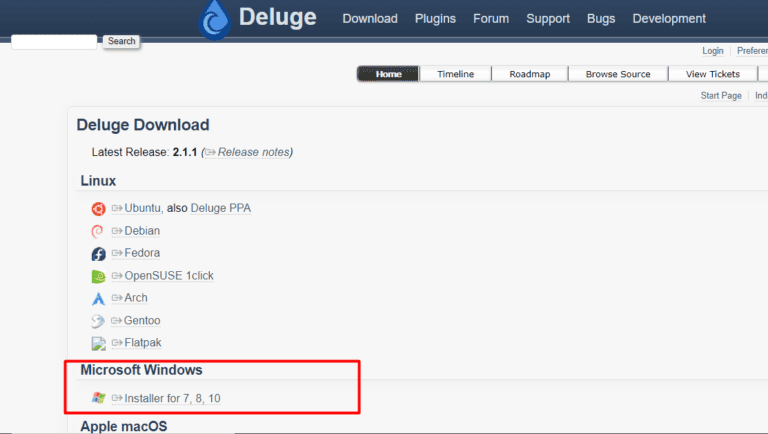Image resolution: width=768 pixels, height=434 pixels.
Task: Click the Apple macOS section heading
Action: tap(124, 426)
